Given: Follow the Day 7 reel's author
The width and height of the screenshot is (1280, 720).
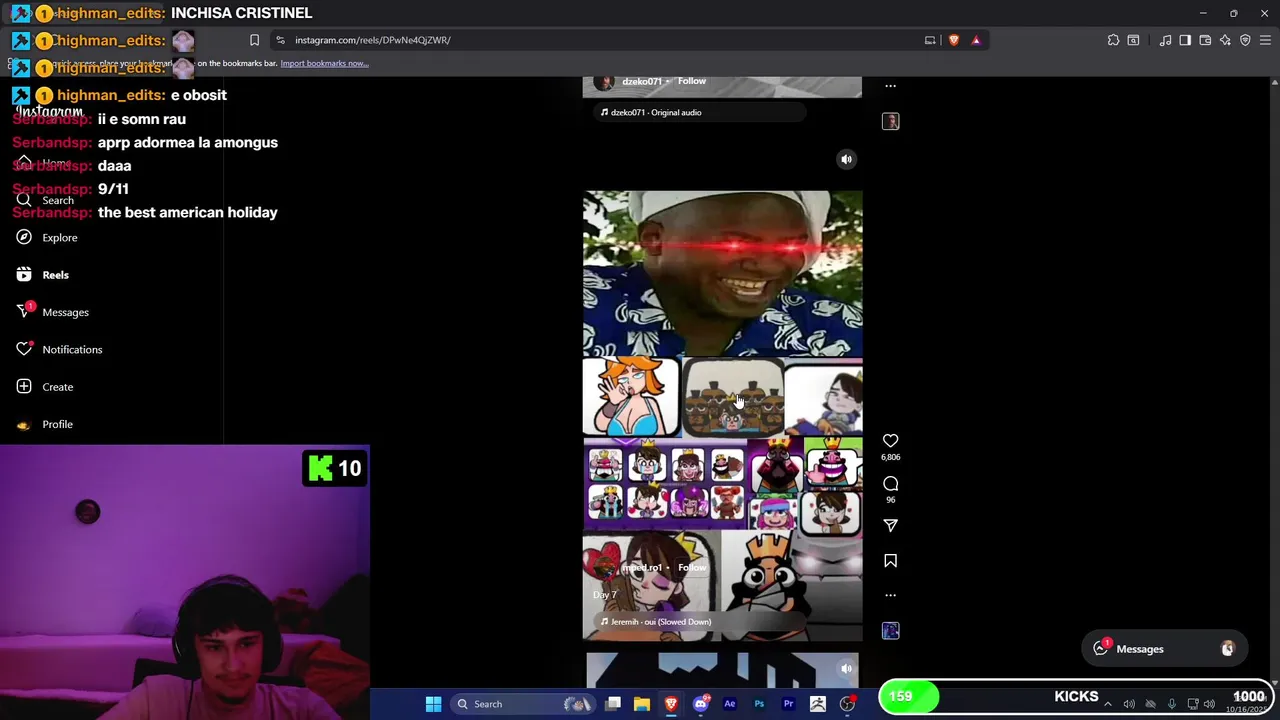Looking at the screenshot, I should tap(692, 567).
